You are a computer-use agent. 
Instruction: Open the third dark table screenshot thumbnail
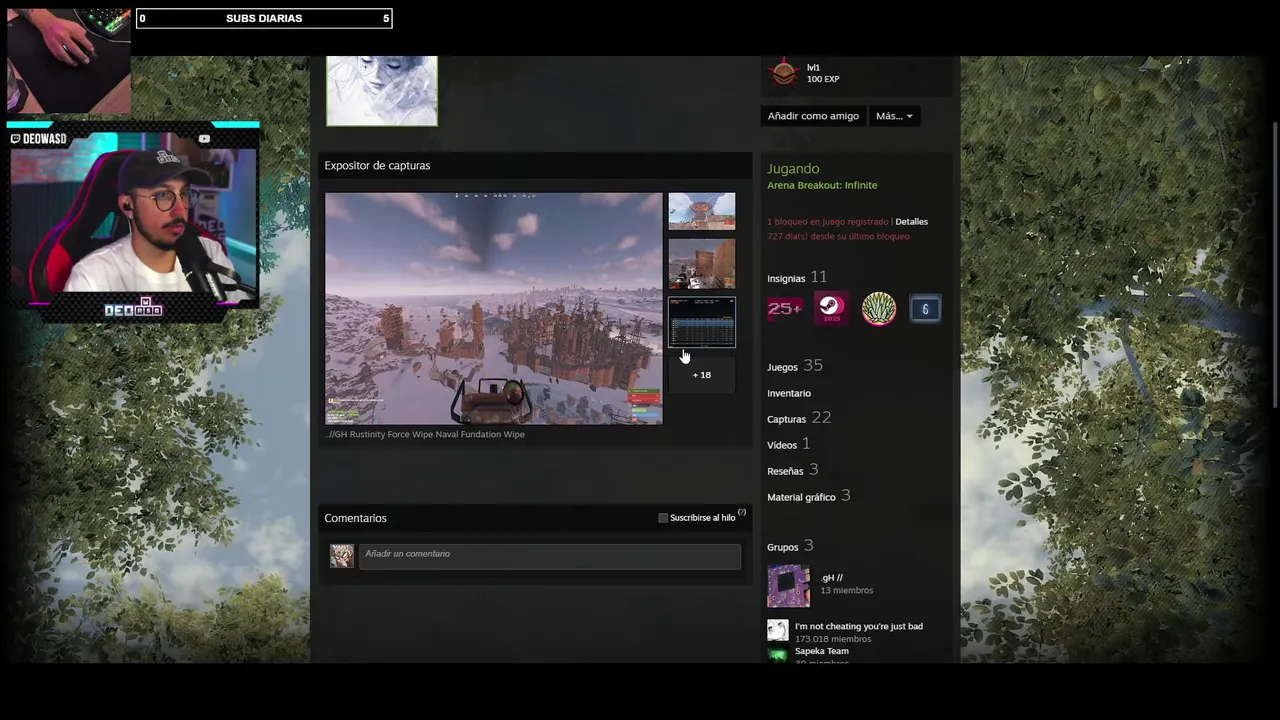(701, 322)
